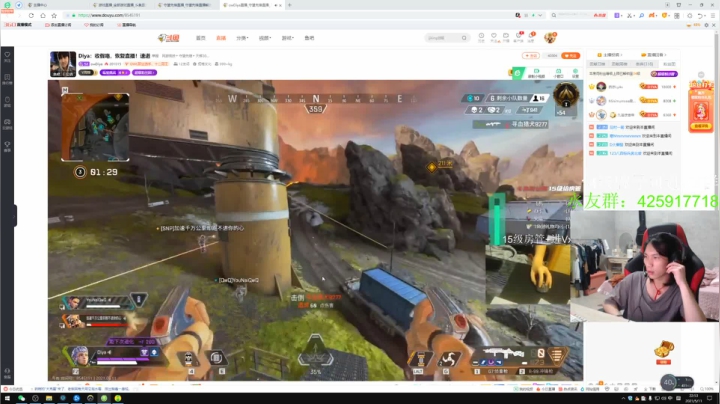This screenshot has height=404, width=720.
Task: Open the browser hamburger menu icon
Action: coord(713,15)
